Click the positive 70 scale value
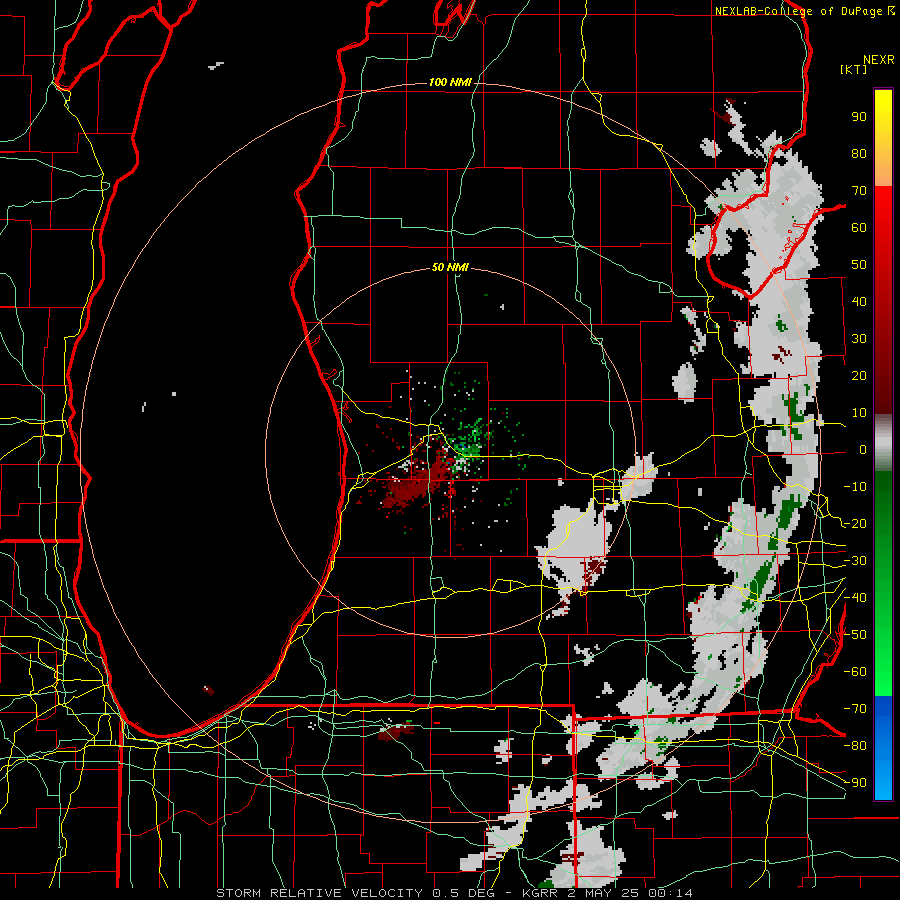 [x=859, y=191]
